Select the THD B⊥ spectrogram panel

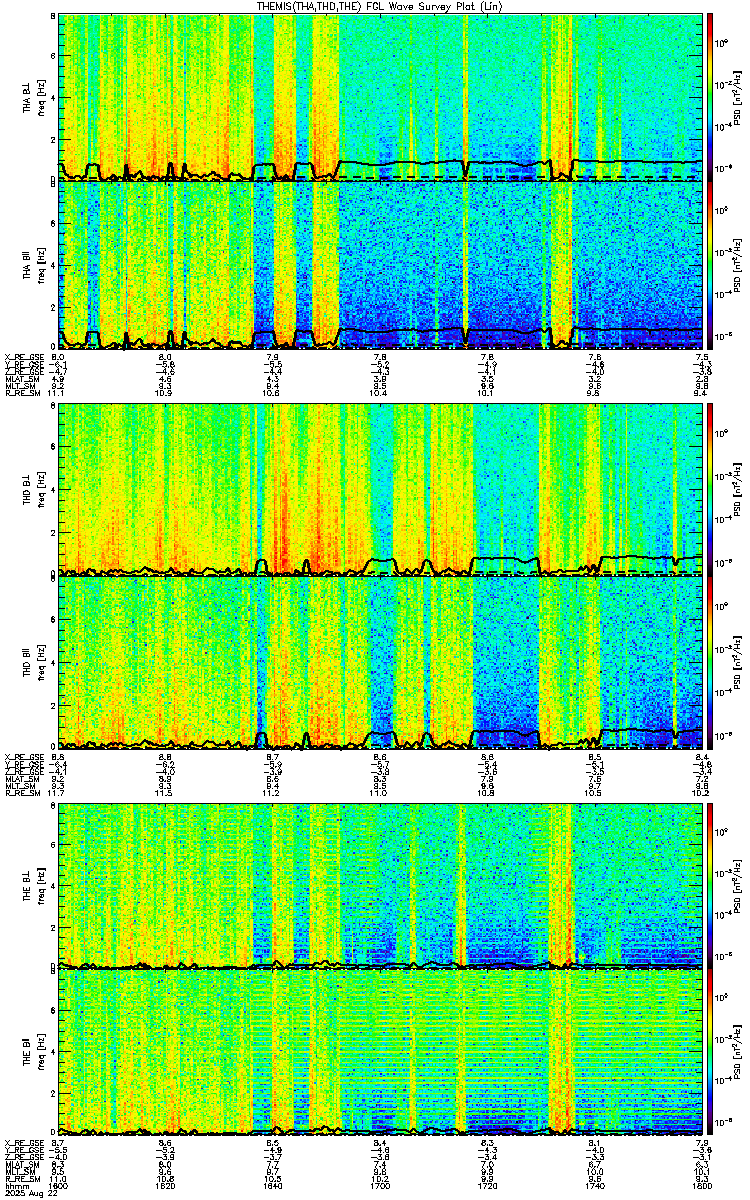381,488
